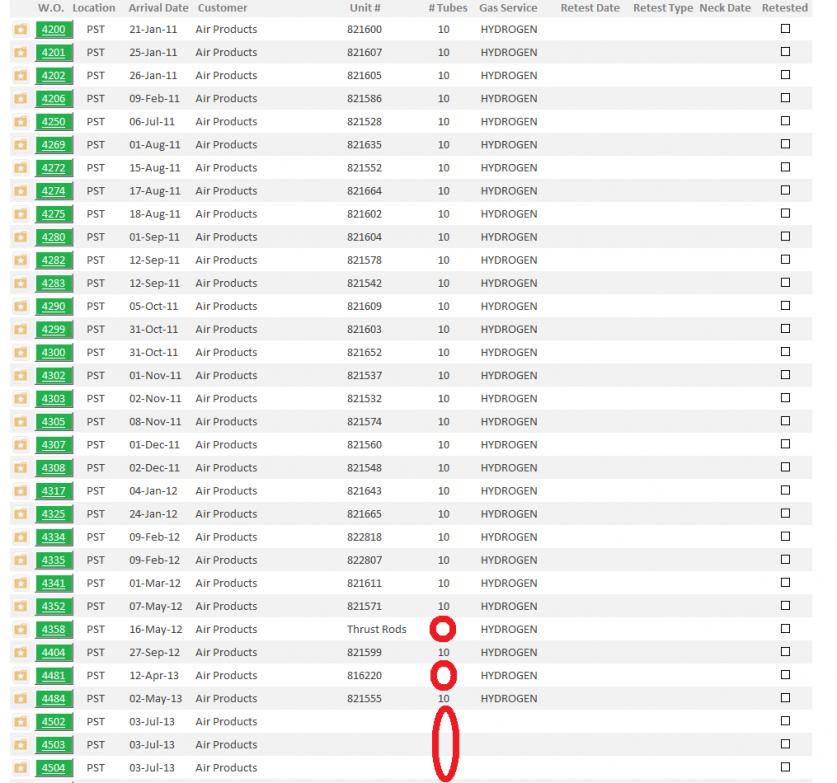Click the folder icon beside work order 4202
This screenshot has height=783, width=837.
pos(21,75)
